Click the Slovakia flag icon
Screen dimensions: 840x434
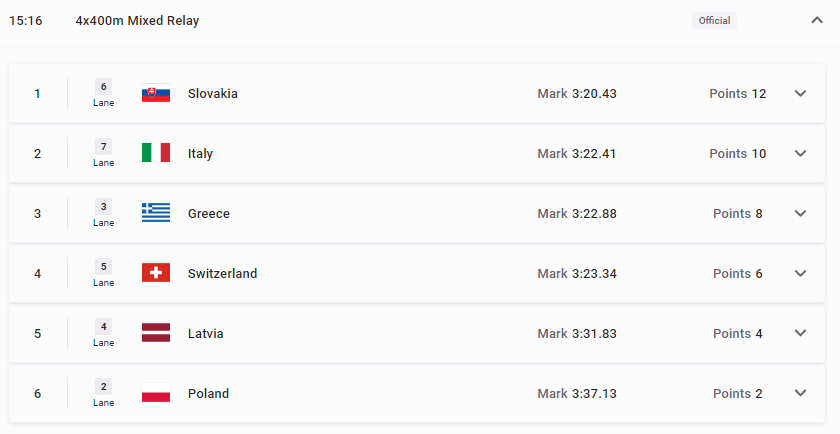[x=156, y=93]
